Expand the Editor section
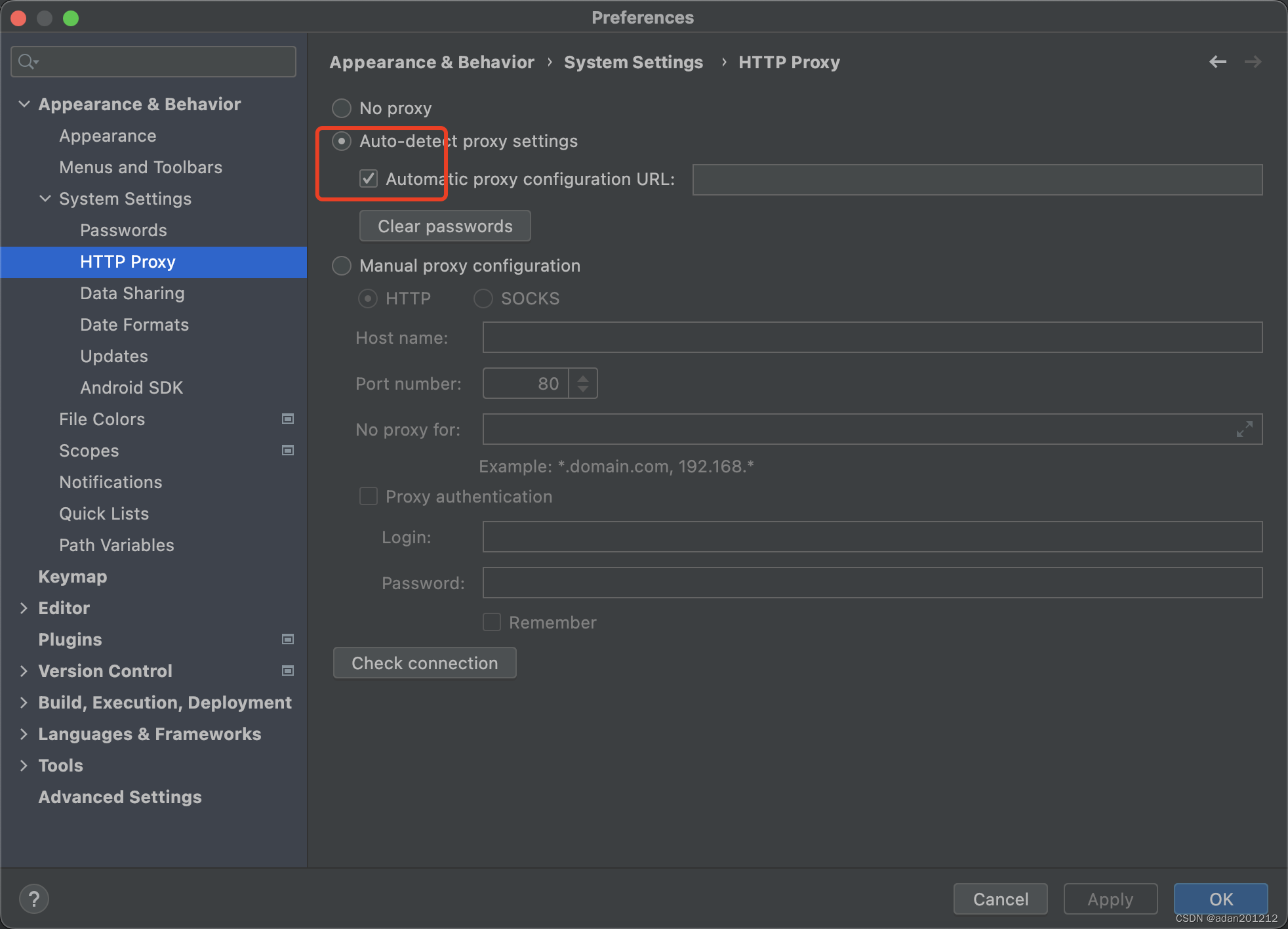Image resolution: width=1288 pixels, height=929 pixels. 24,608
